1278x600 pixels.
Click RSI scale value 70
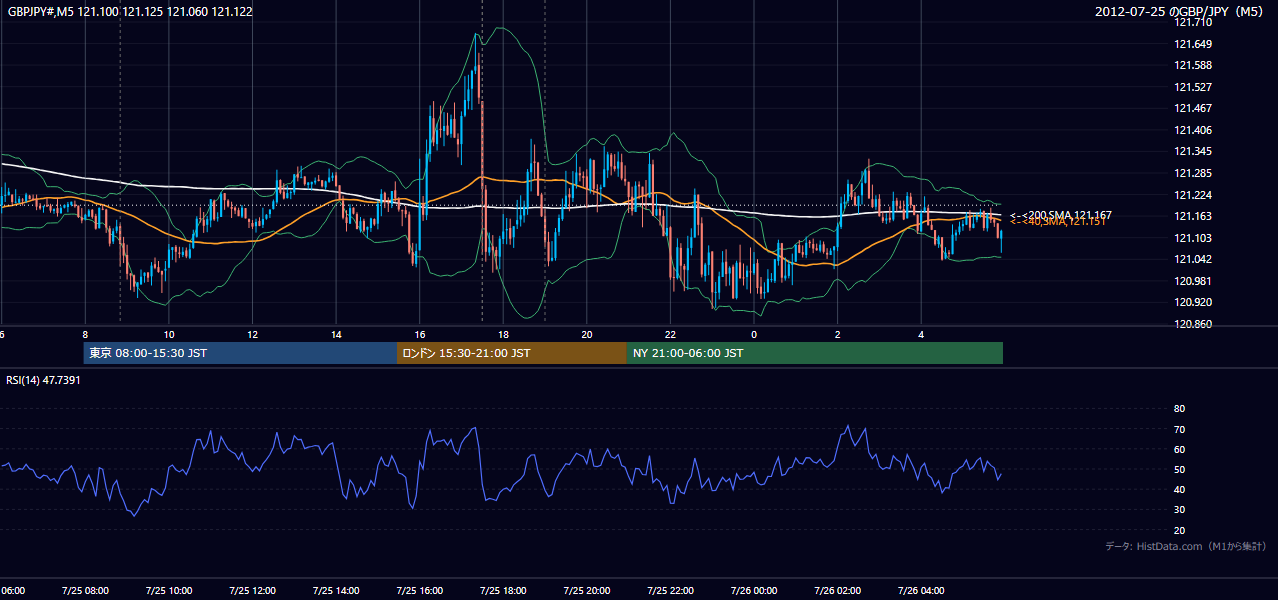coord(1179,429)
